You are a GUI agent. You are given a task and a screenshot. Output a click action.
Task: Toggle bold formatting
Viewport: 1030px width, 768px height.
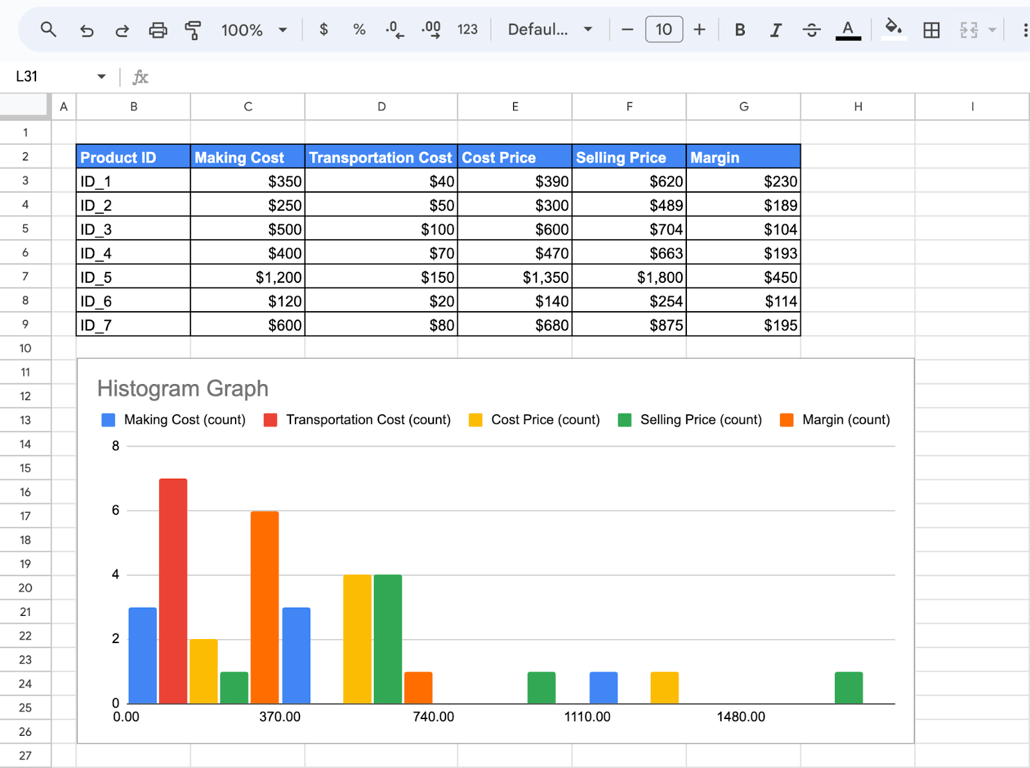[x=740, y=30]
